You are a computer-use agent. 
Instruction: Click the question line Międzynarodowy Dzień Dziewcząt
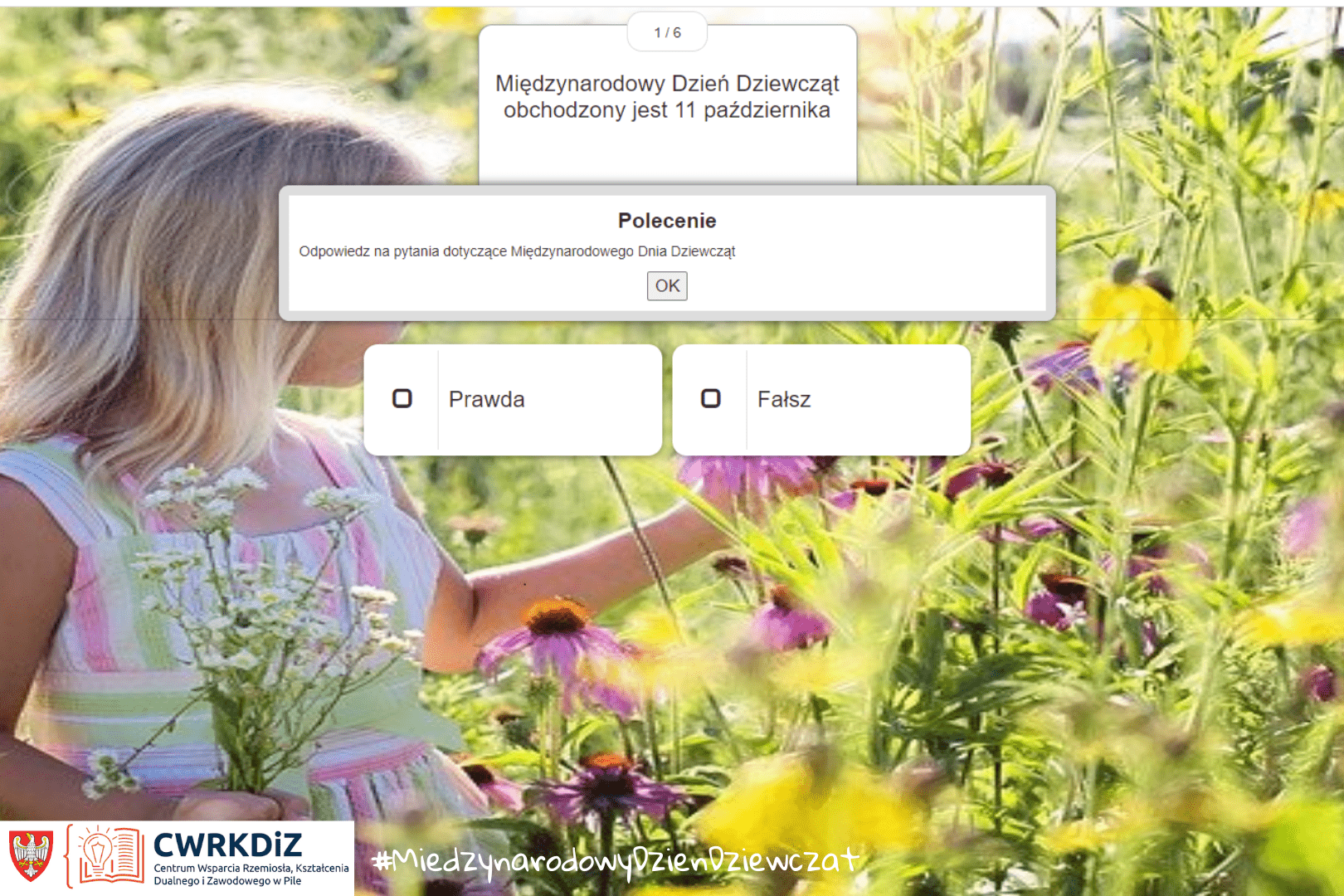click(668, 84)
